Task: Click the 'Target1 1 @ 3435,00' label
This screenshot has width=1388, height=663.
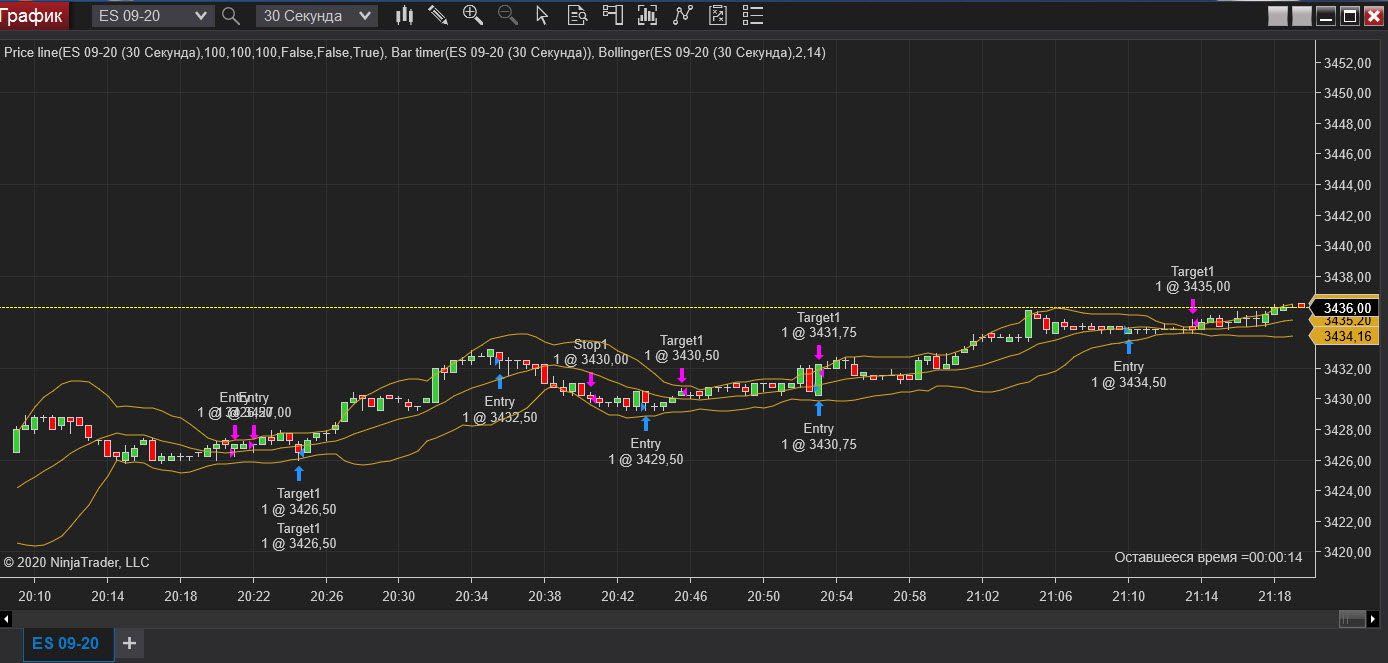Action: tap(1192, 279)
